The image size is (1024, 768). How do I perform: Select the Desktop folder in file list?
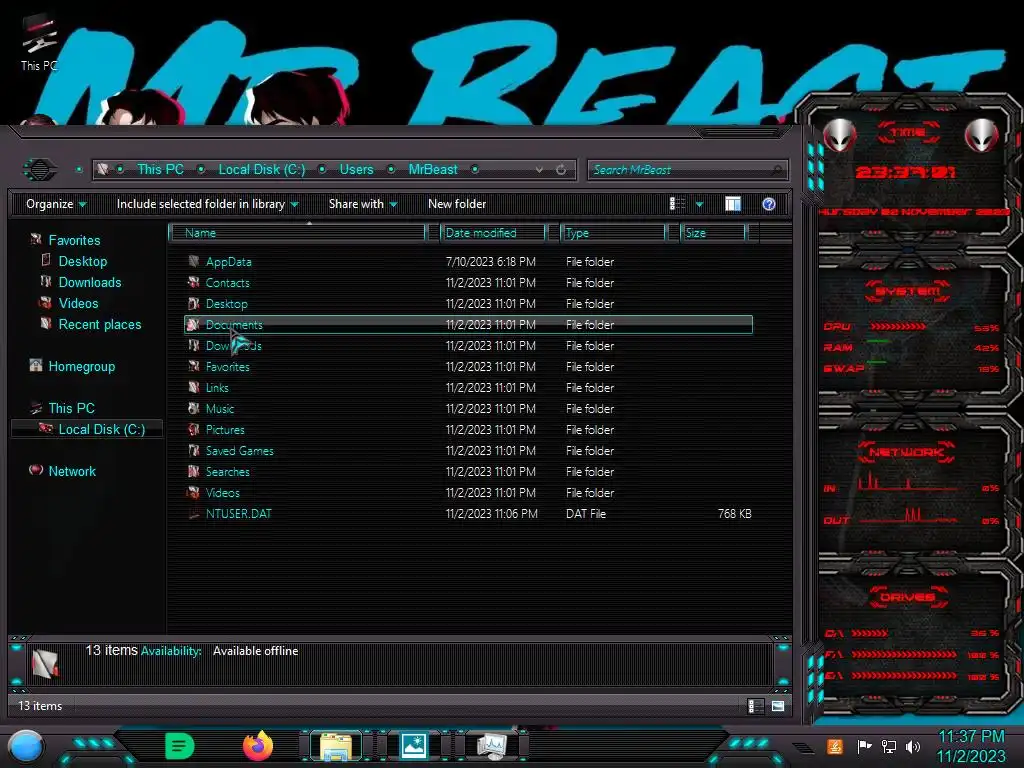(x=227, y=304)
